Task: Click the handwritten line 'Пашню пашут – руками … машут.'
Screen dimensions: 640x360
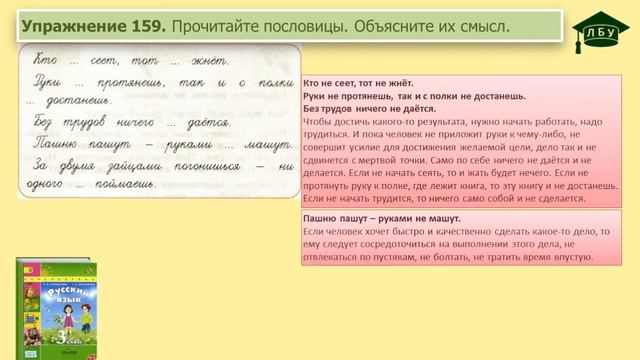Action: (163, 144)
